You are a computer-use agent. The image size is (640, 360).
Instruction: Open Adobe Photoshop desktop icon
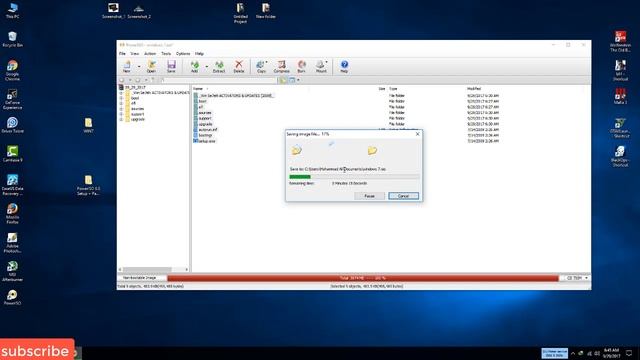pos(12,243)
